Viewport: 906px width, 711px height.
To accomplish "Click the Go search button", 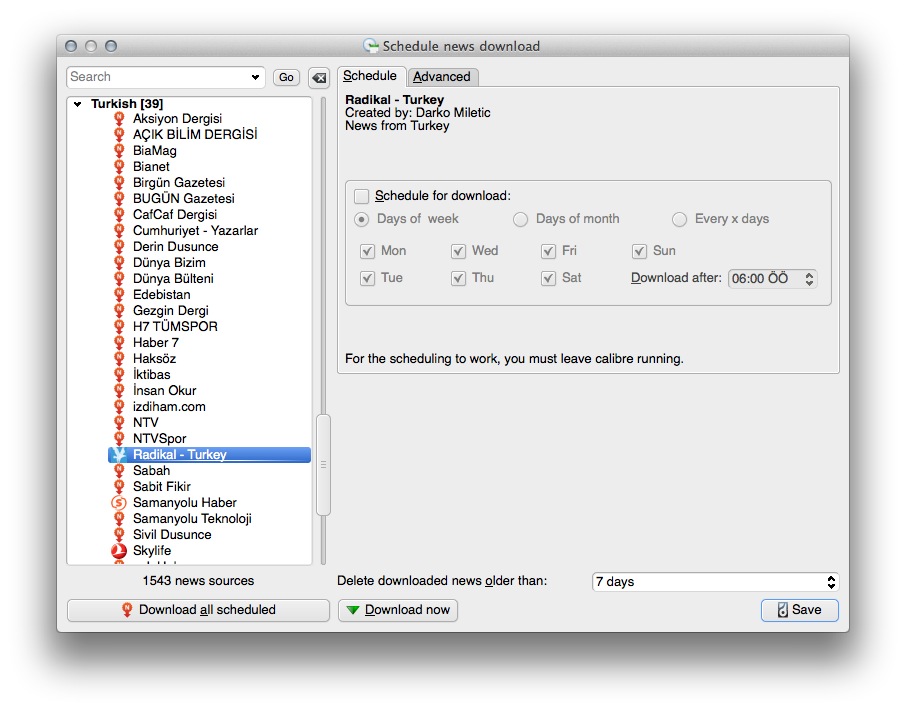I will tap(287, 77).
